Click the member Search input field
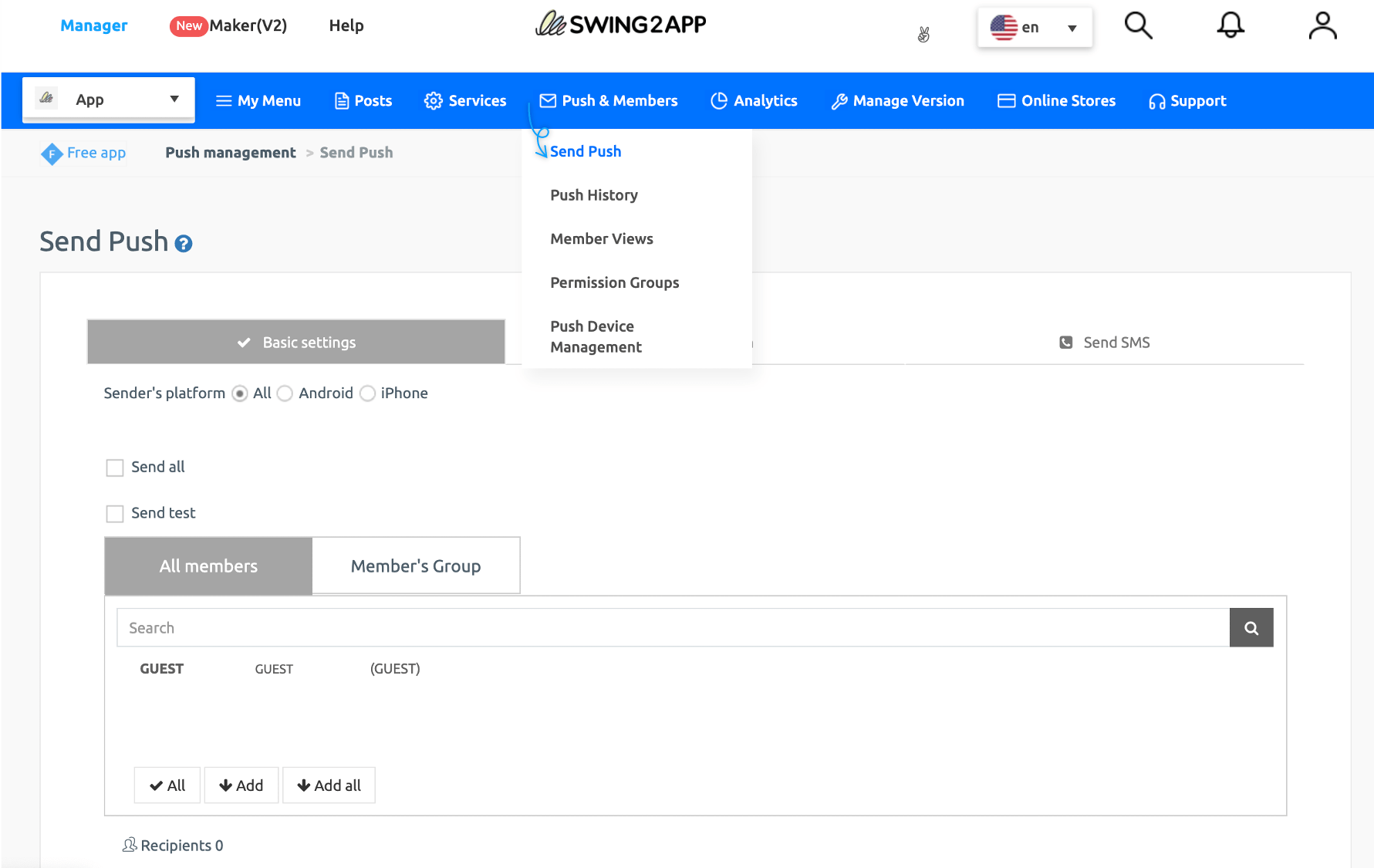Screen dimensions: 1374x868 click(672, 628)
